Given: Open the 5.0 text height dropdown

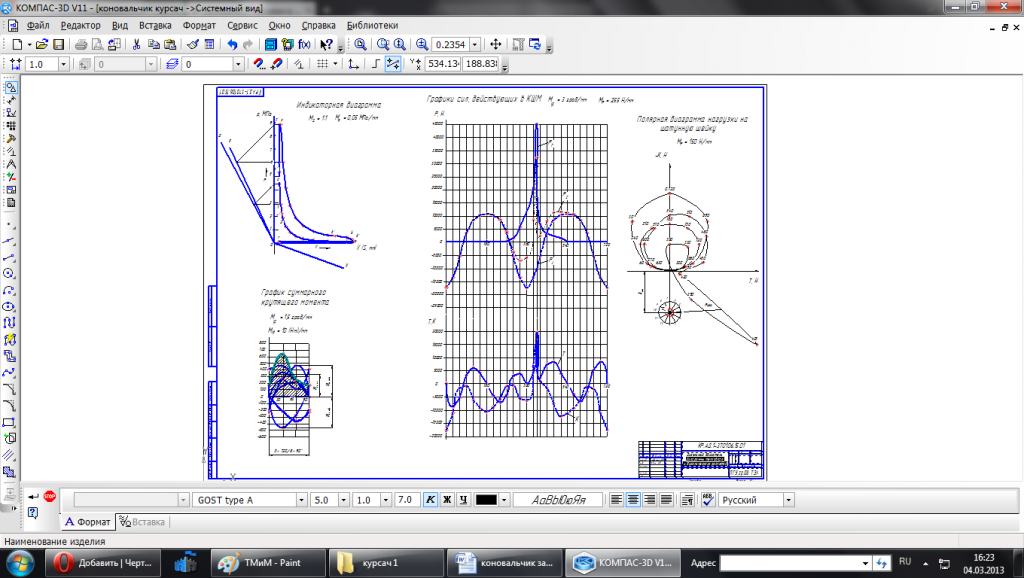Looking at the screenshot, I should 344,500.
